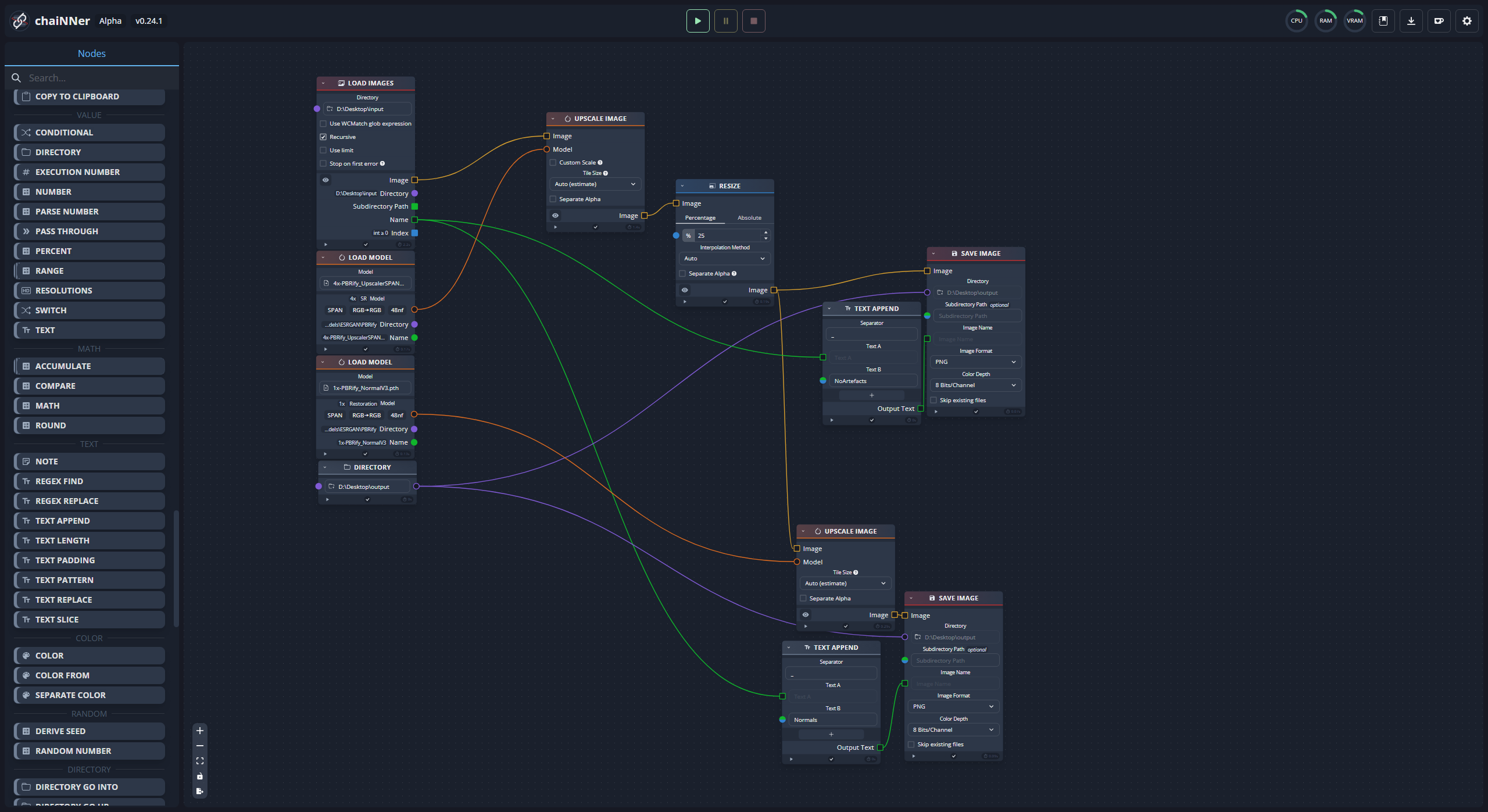Viewport: 1488px width, 812px height.
Task: Zoom in on the canvas with plus button
Action: (x=199, y=731)
